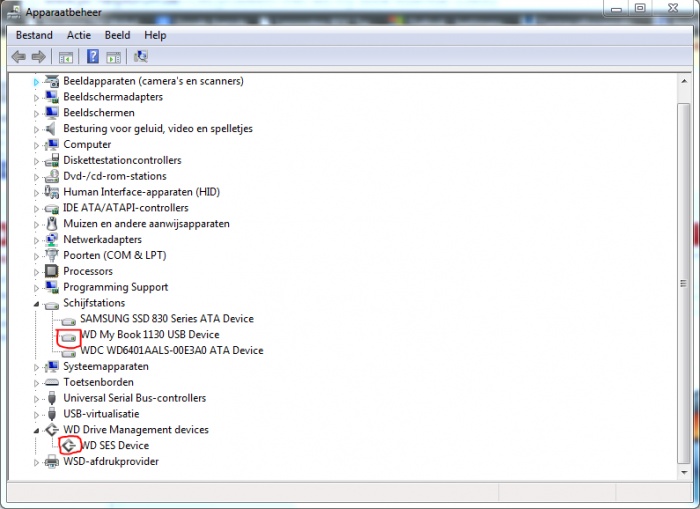Click the Apparaatbeheer title bar icon

(x=13, y=12)
